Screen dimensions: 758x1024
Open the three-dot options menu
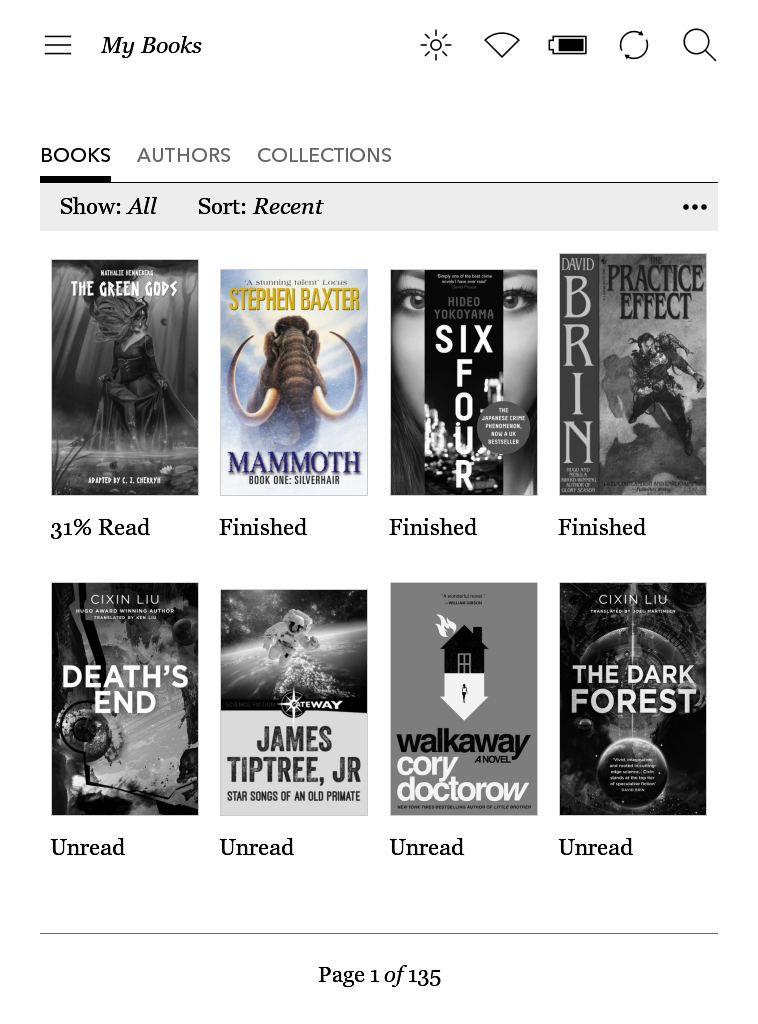pos(695,207)
